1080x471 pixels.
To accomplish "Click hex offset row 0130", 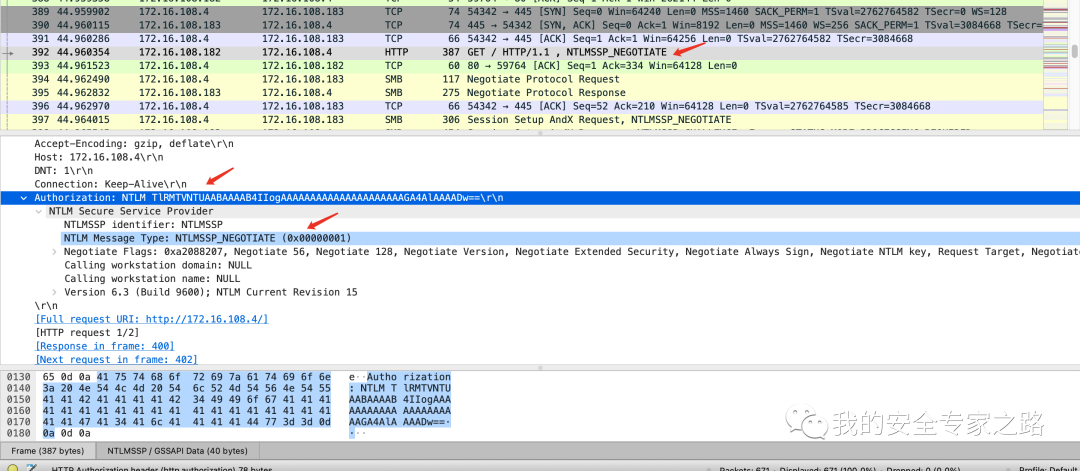I will 17,377.
